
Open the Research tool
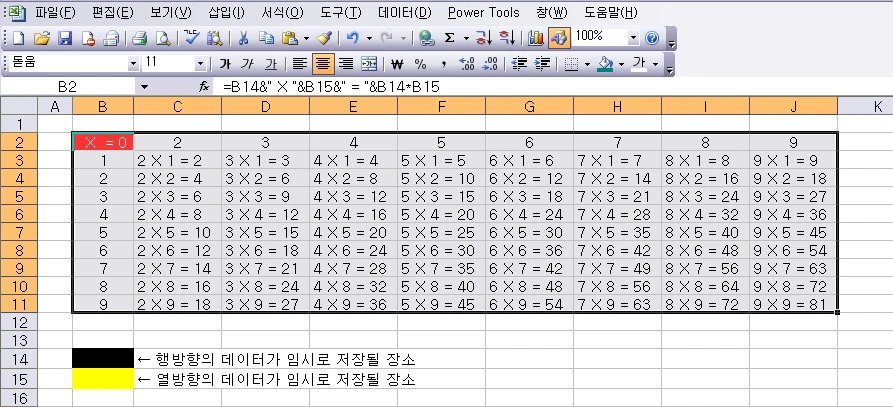(215, 38)
